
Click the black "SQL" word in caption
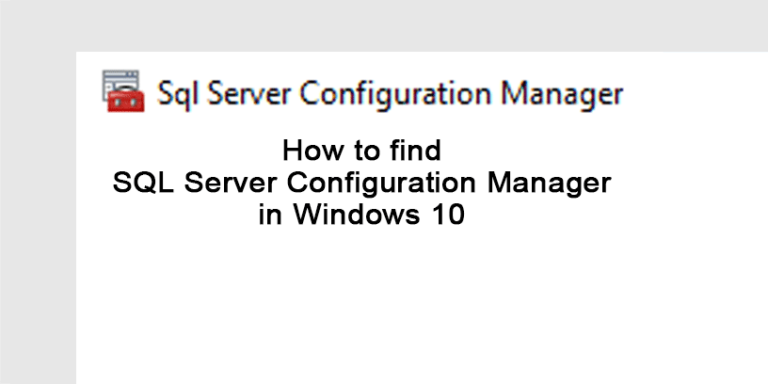click(143, 183)
